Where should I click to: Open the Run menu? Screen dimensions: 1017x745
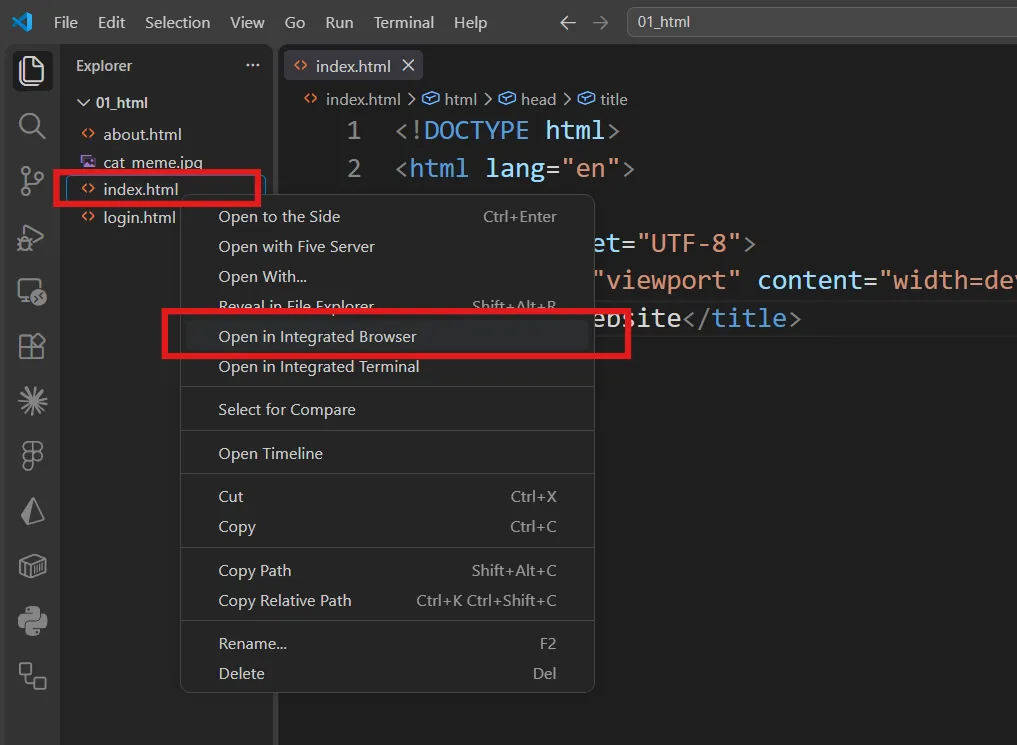[339, 23]
